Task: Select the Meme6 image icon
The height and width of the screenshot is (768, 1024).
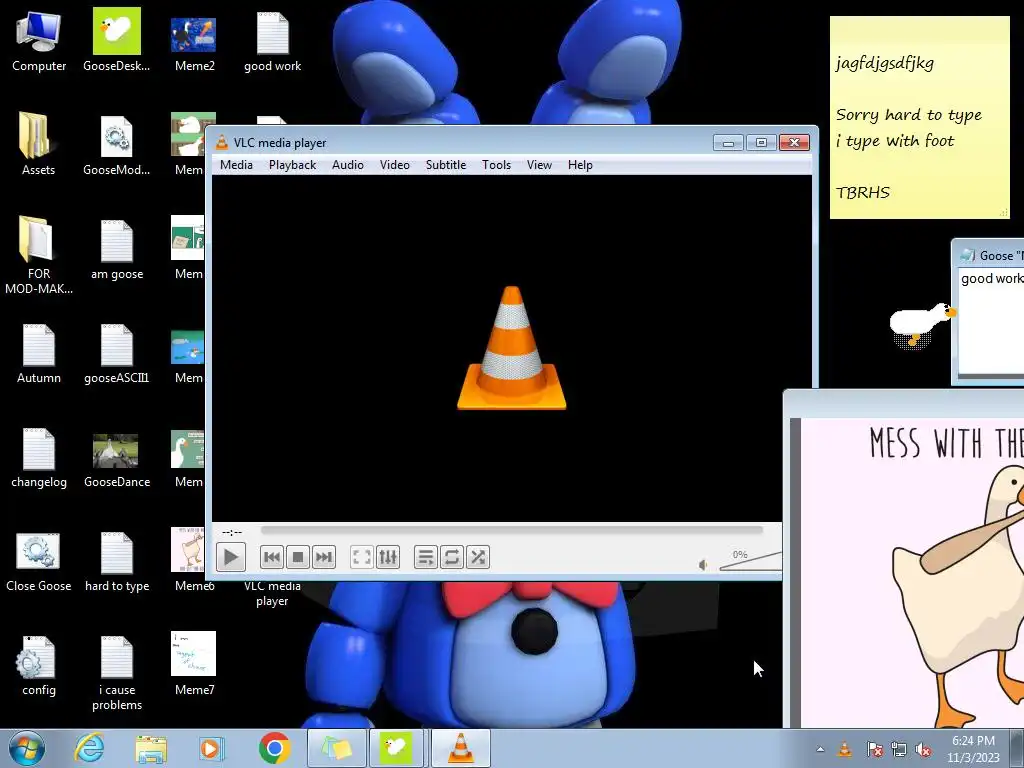Action: point(189,559)
